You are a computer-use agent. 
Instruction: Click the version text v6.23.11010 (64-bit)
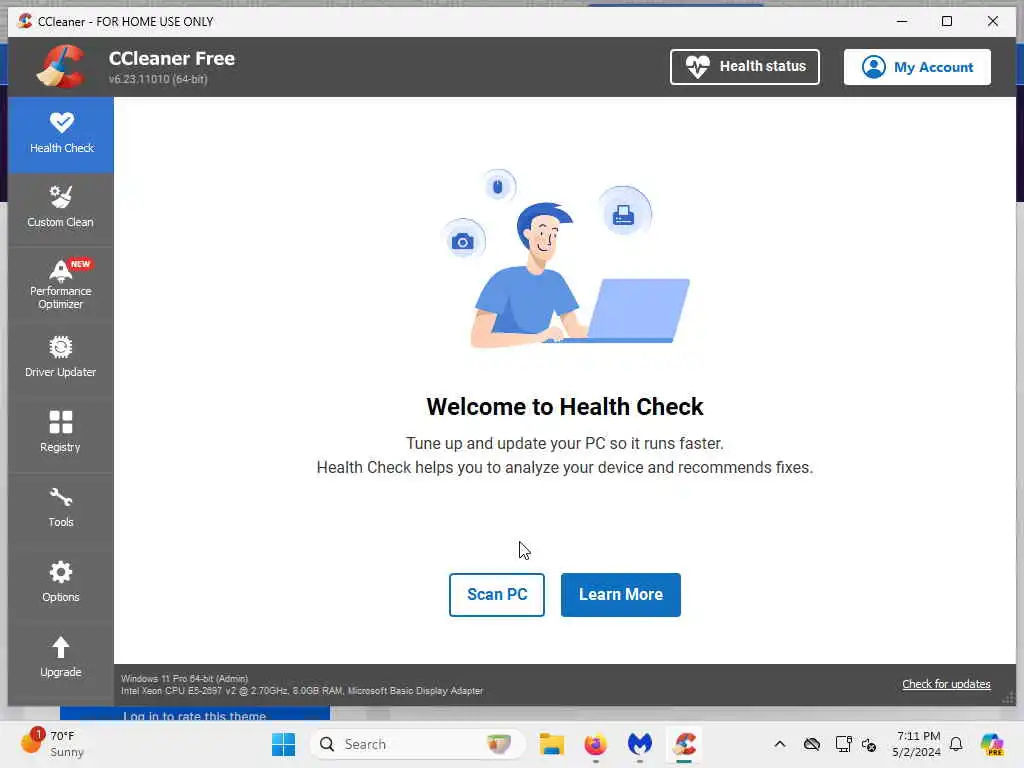tap(158, 79)
